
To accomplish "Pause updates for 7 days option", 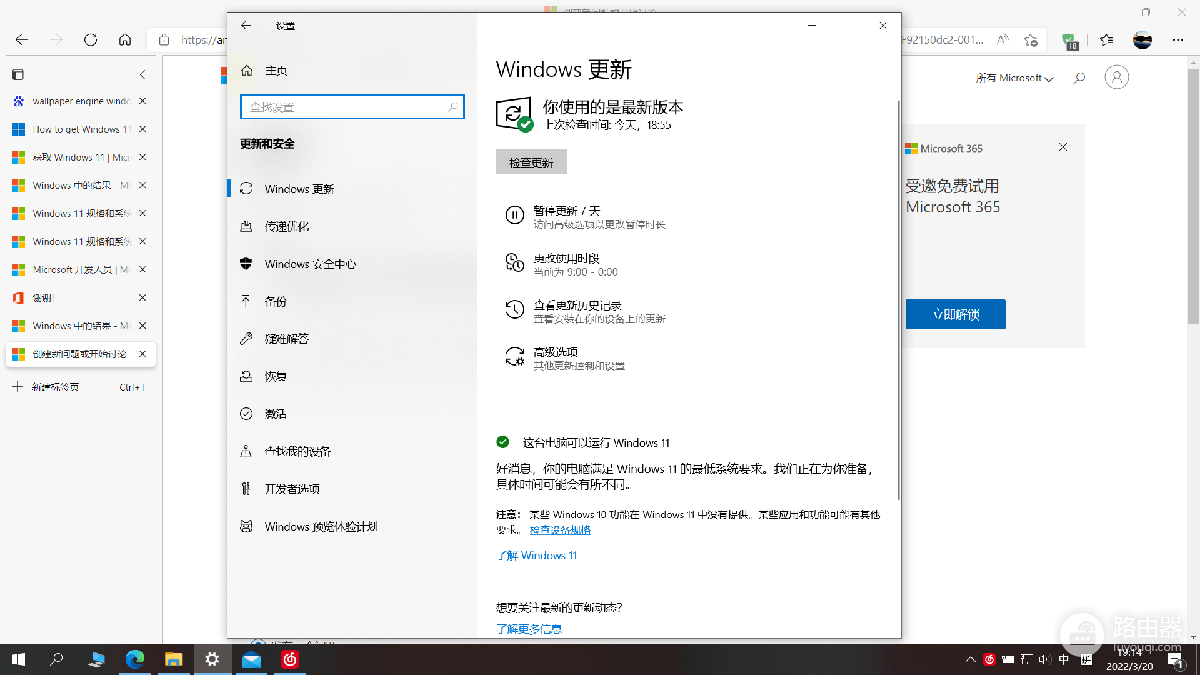I will point(585,217).
